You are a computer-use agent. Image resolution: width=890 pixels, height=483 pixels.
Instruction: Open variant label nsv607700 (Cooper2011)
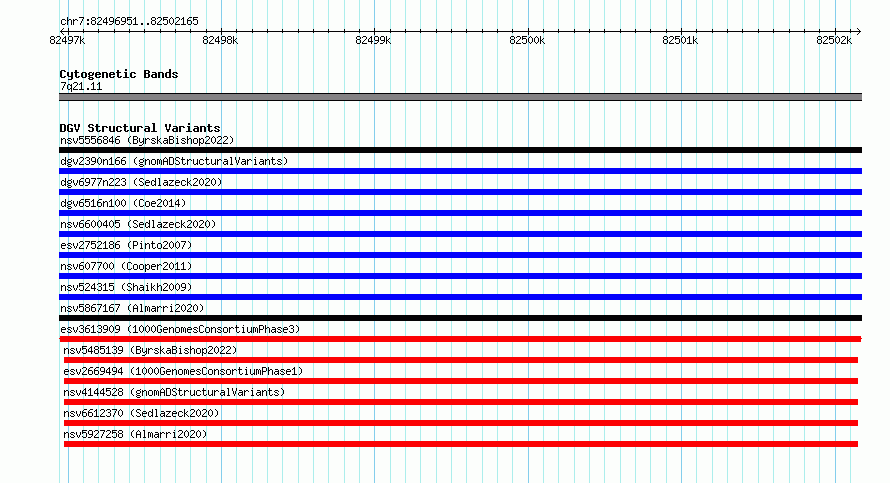coord(126,266)
